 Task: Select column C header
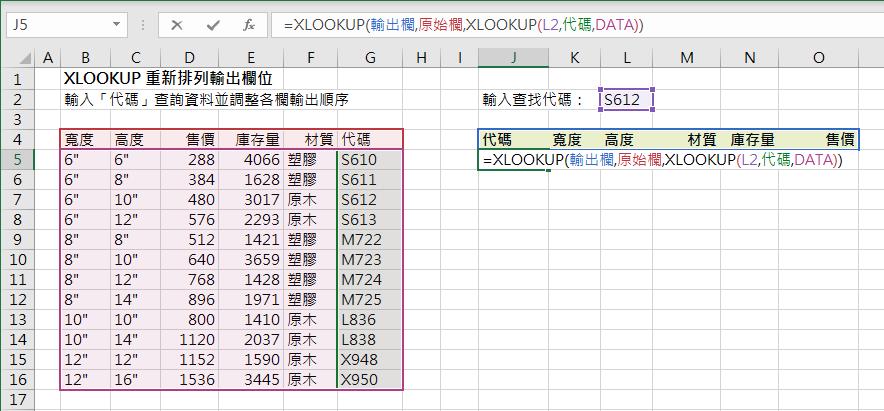(x=135, y=58)
